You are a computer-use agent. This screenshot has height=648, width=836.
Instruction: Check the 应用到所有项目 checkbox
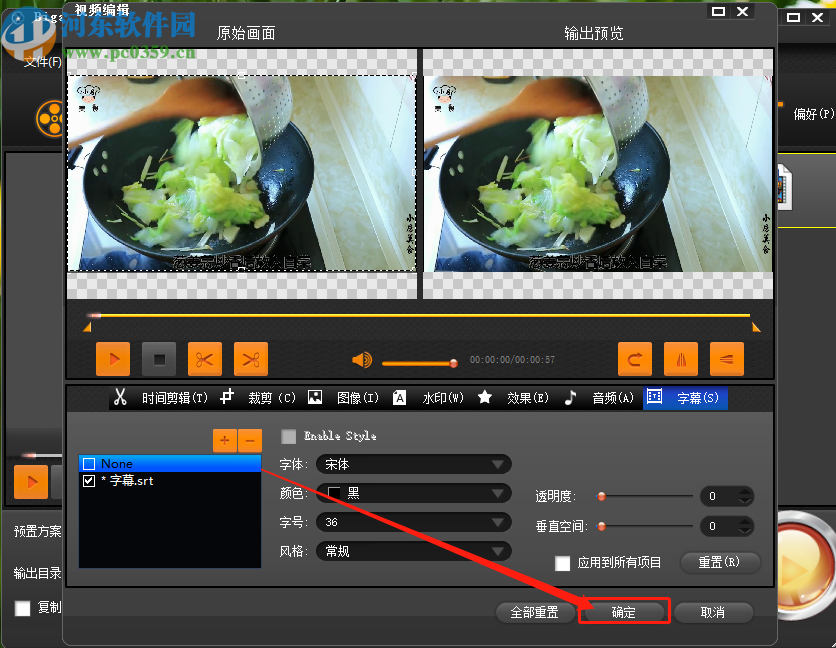click(x=563, y=563)
